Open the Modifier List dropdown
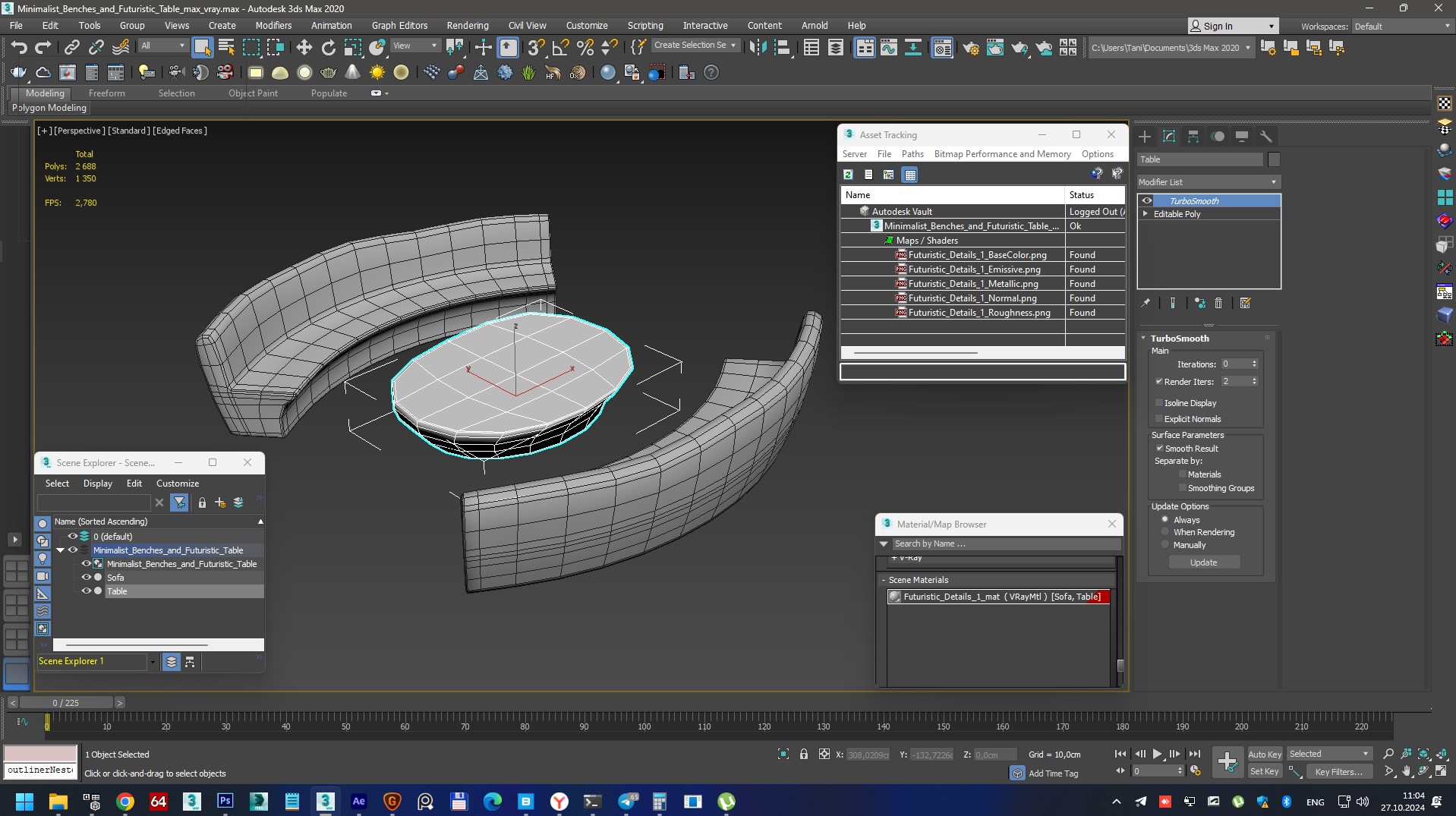The width and height of the screenshot is (1456, 816). coord(1208,182)
